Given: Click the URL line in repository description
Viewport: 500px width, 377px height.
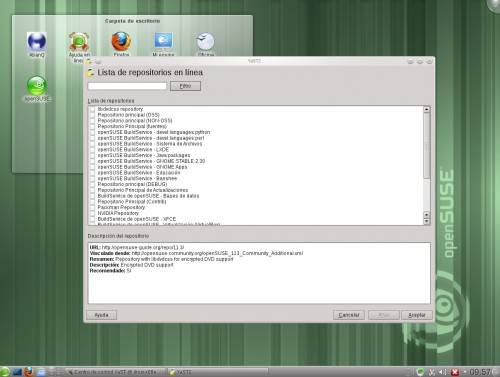Looking at the screenshot, I should point(137,247).
